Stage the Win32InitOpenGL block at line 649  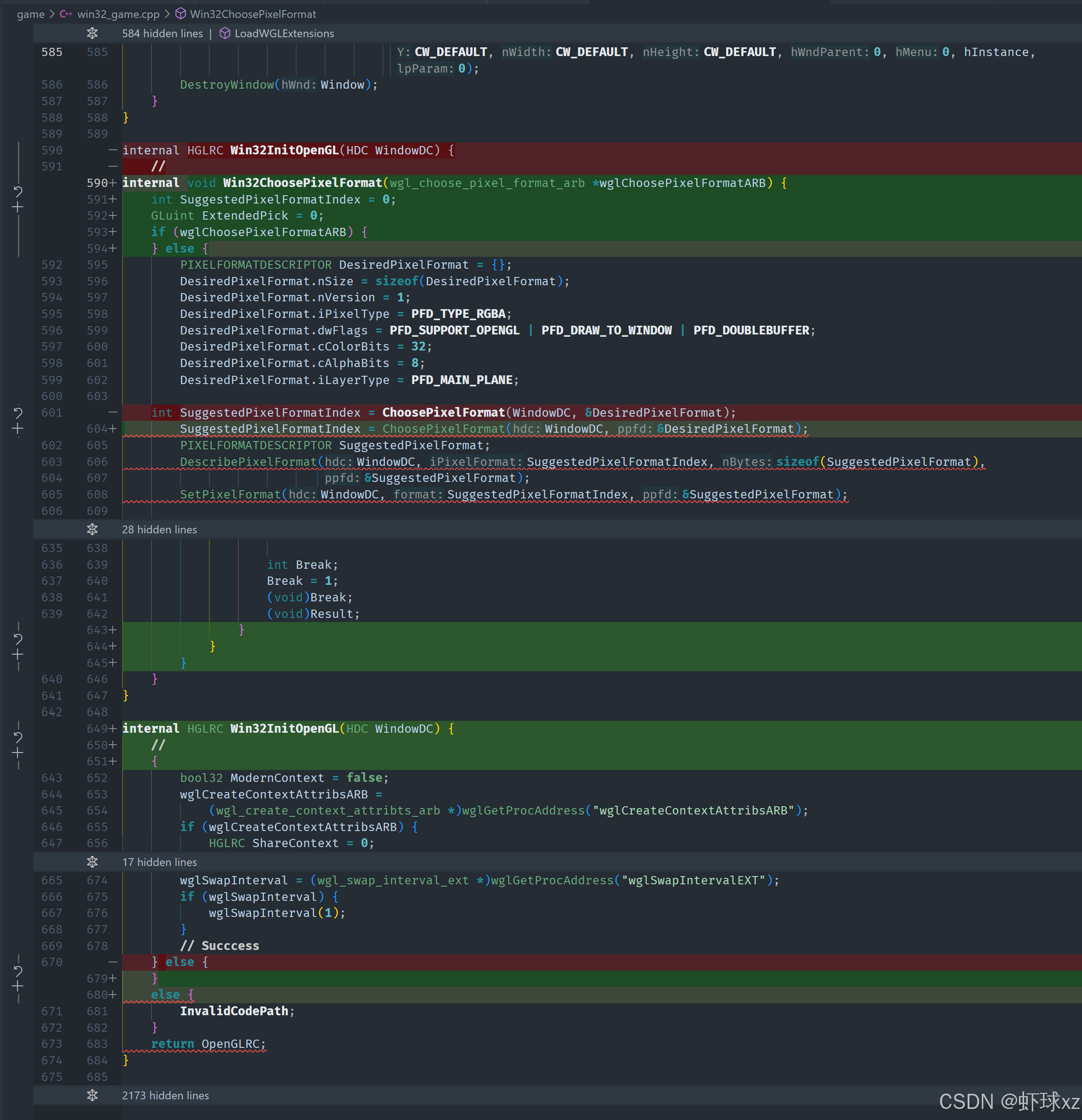pos(18,753)
